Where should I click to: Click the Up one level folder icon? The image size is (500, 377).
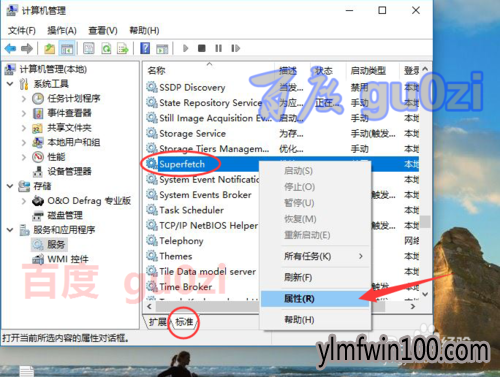(50, 49)
